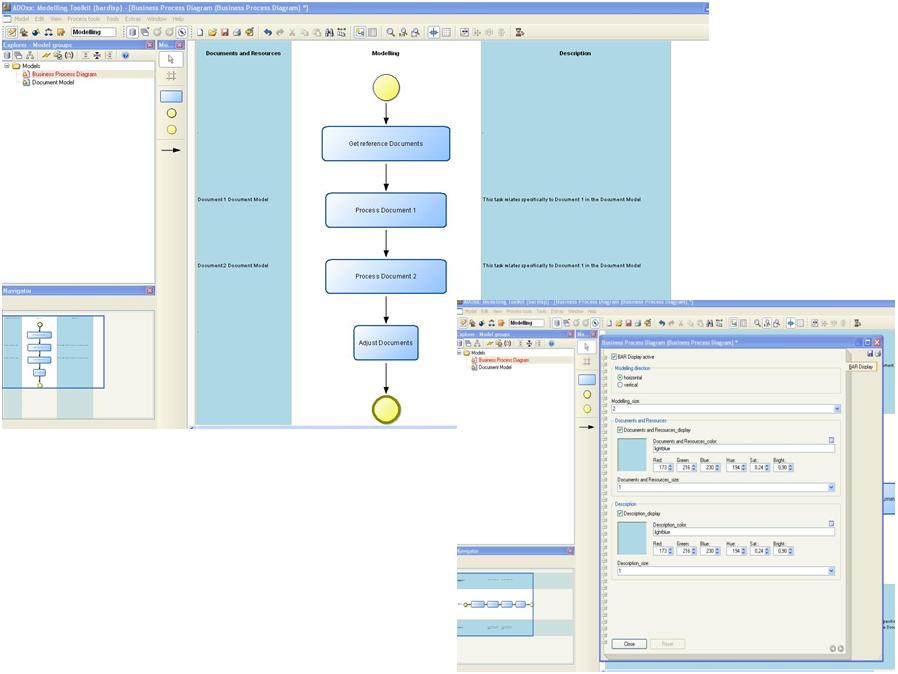Select the Get reference Documents task in the diagram
Viewport: 898px width, 674px height.
pyautogui.click(x=386, y=144)
